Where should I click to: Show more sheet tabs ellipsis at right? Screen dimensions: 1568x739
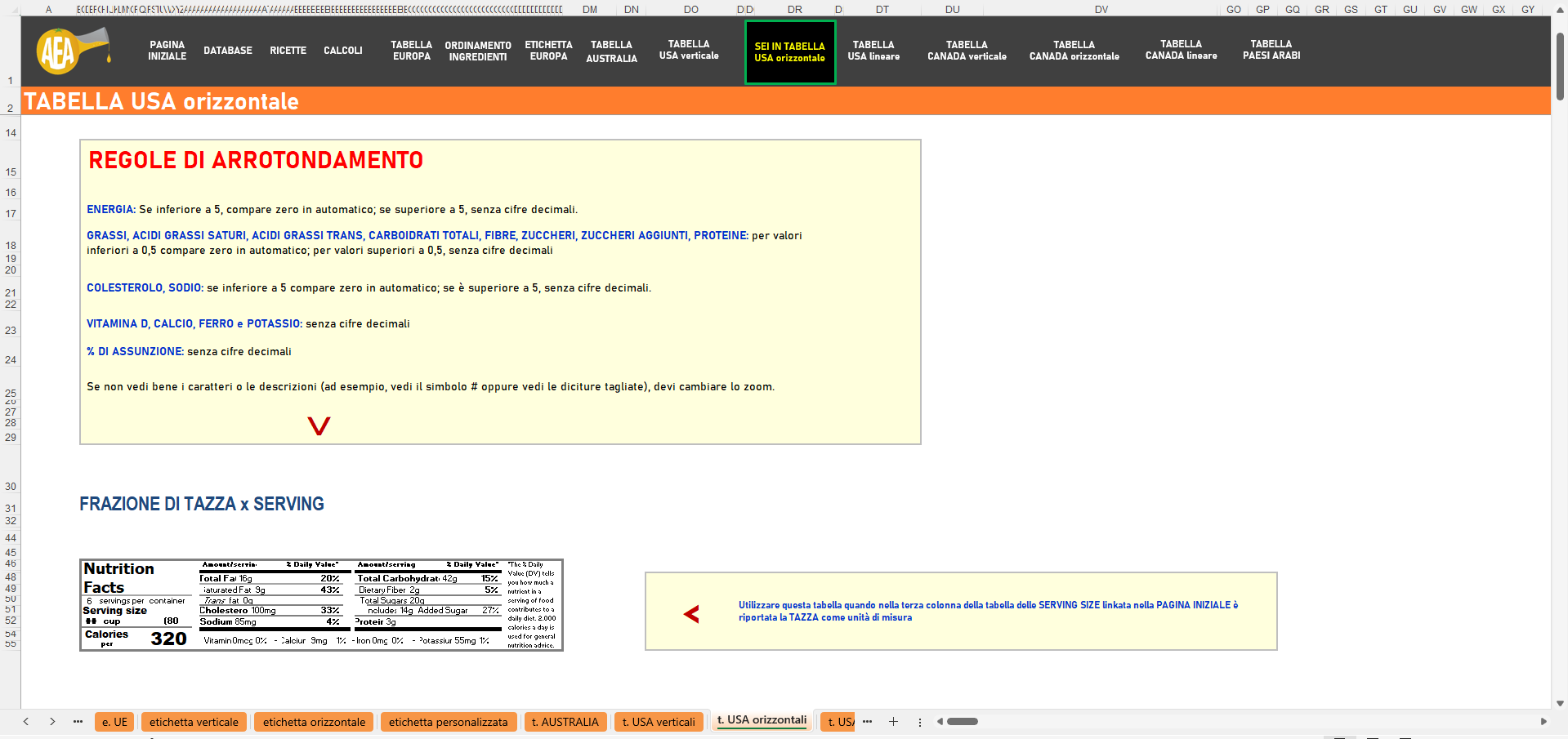click(x=868, y=721)
